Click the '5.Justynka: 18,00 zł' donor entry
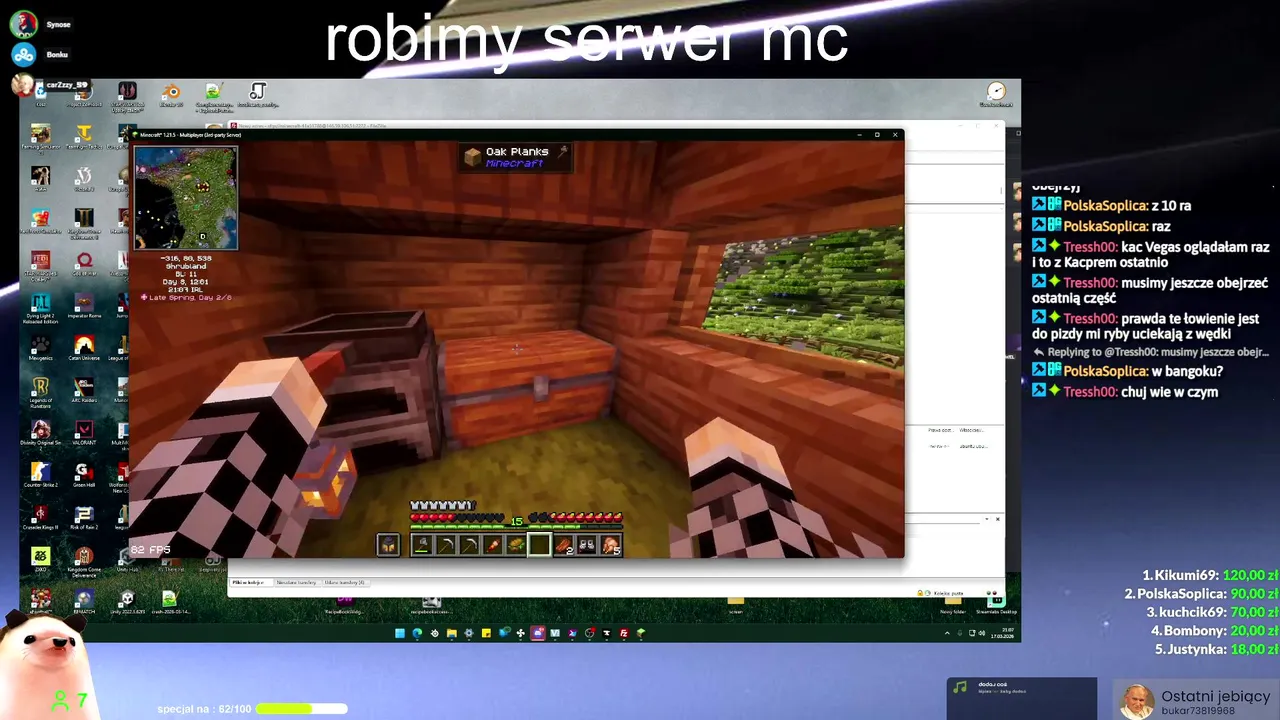 (x=1217, y=649)
